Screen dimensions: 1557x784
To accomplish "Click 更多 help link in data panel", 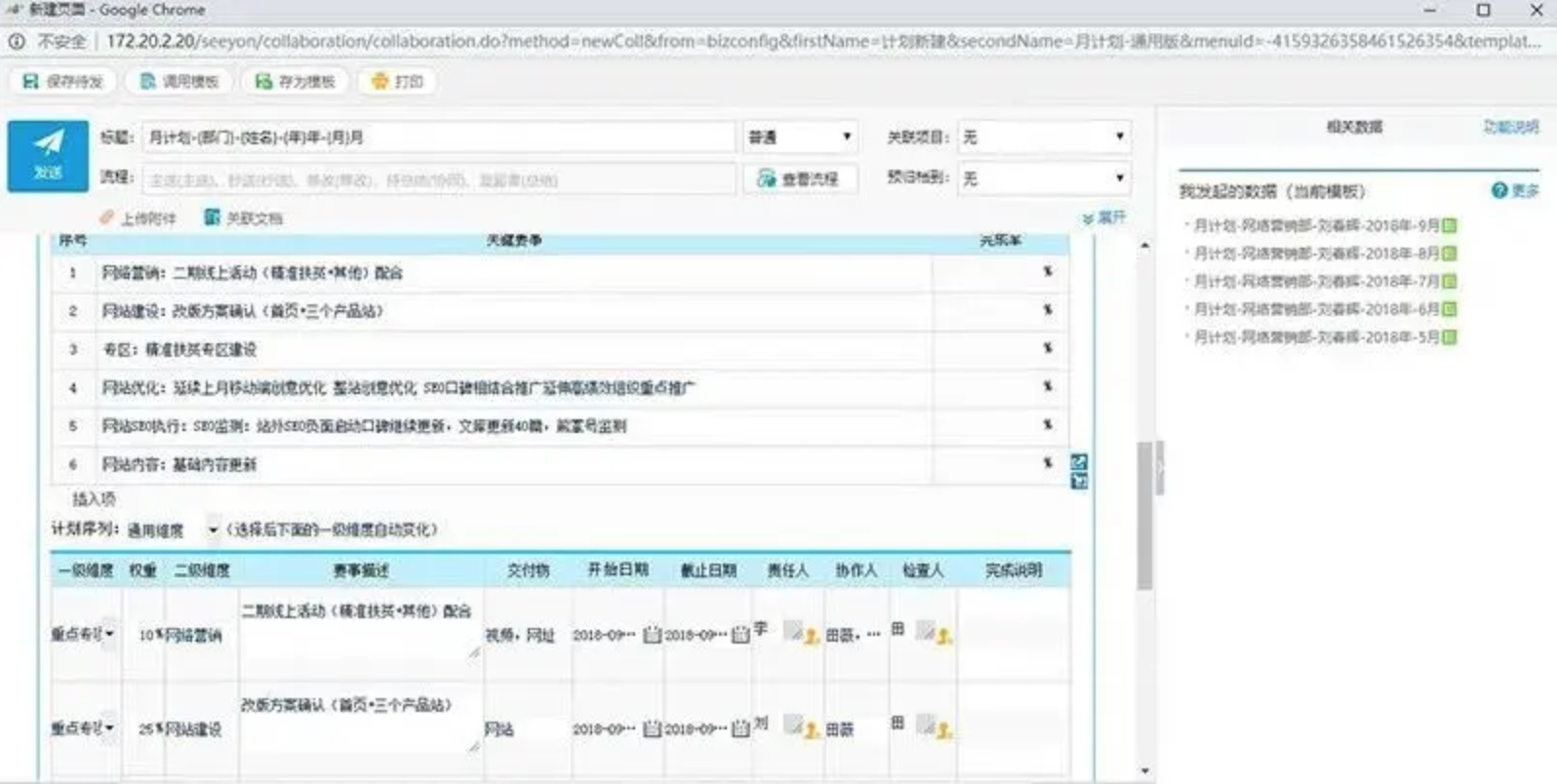I will click(x=1515, y=191).
